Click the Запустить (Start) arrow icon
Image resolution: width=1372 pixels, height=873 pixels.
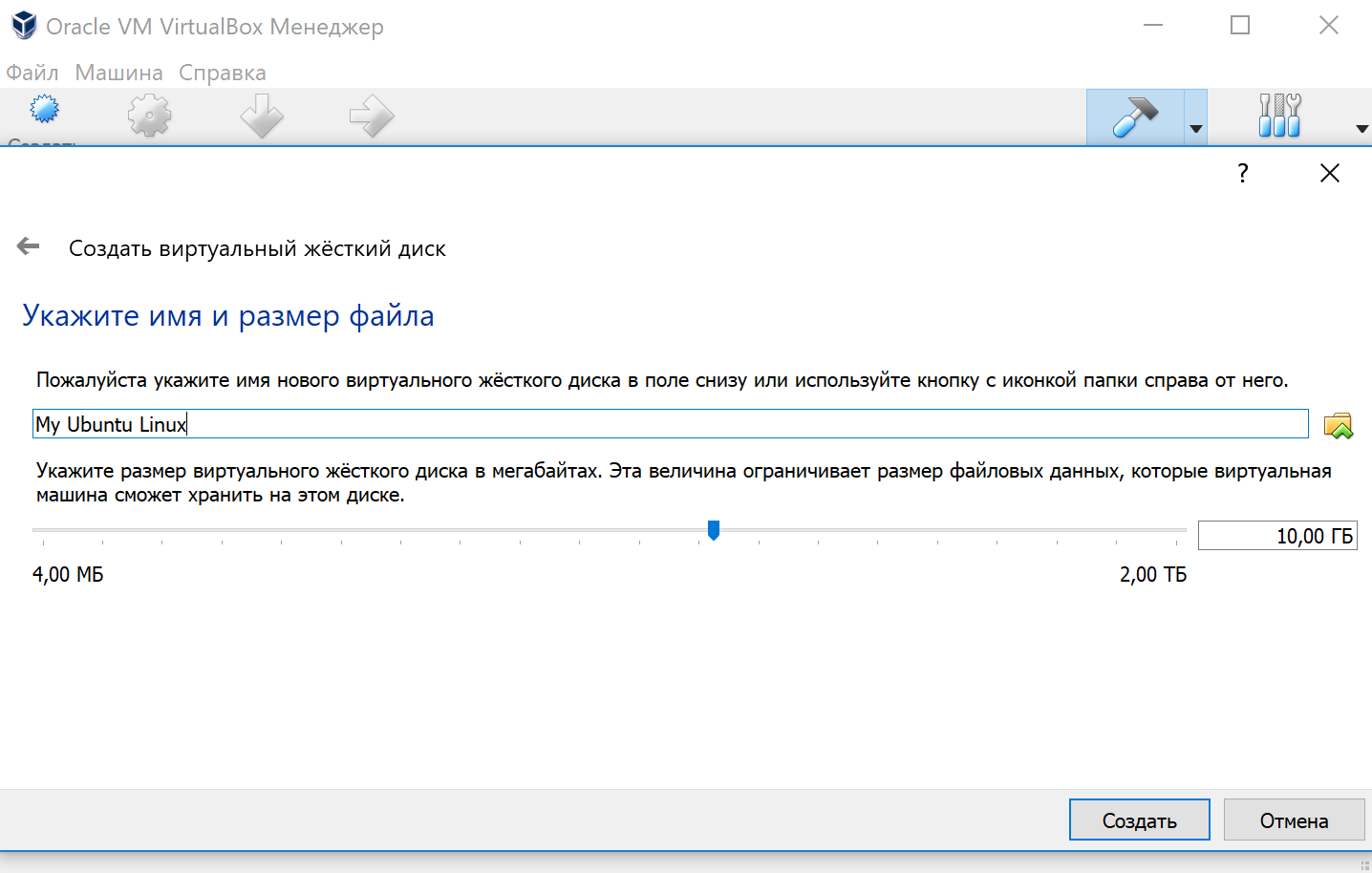[371, 115]
